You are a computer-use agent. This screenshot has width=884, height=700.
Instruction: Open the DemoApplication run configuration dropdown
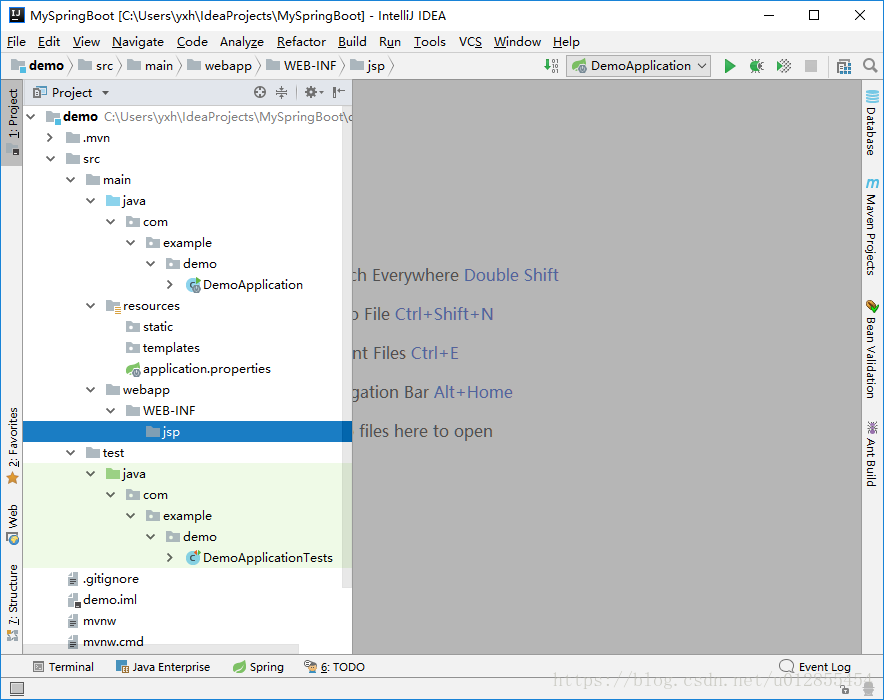(x=638, y=66)
